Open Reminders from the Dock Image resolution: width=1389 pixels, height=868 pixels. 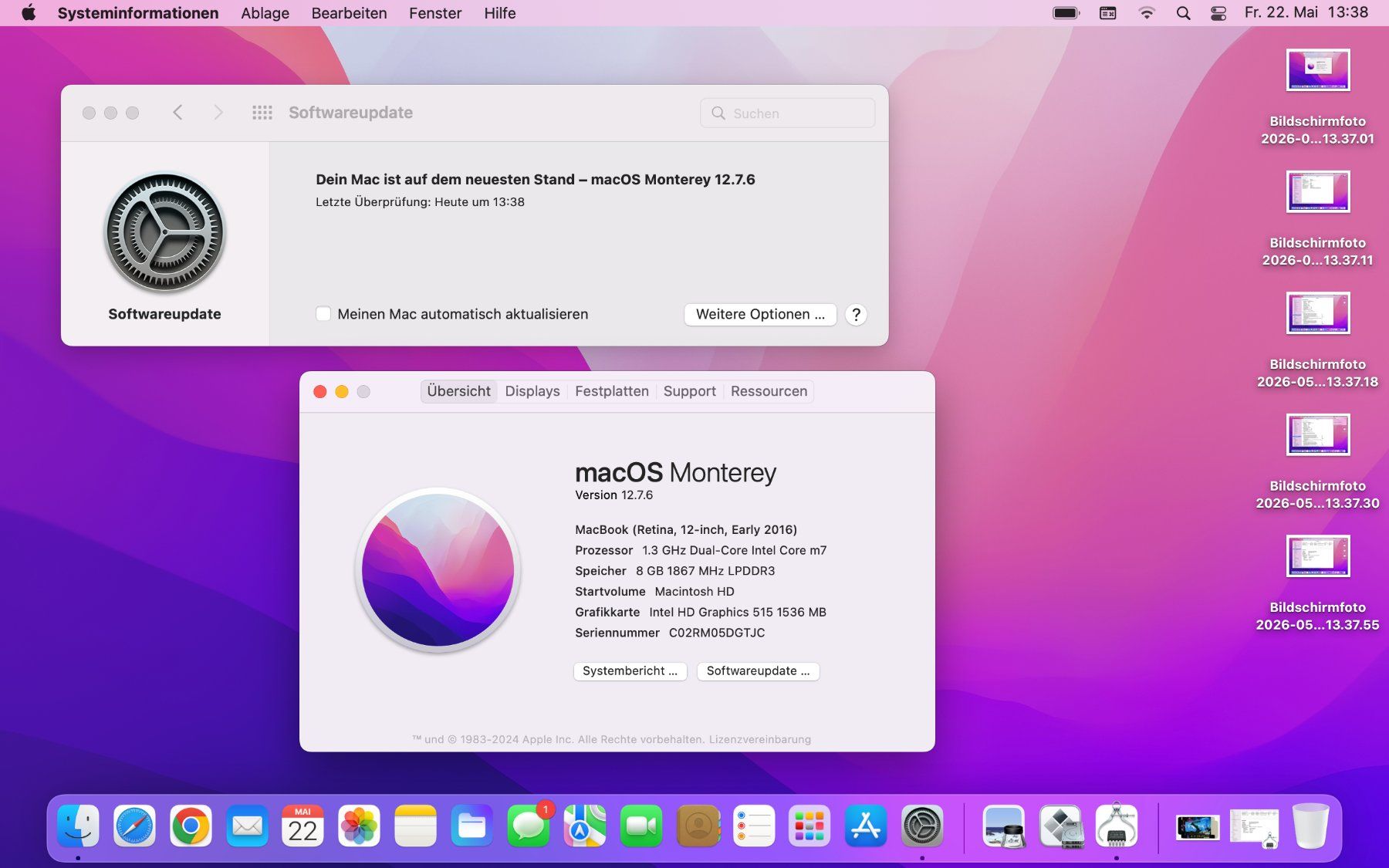(754, 826)
